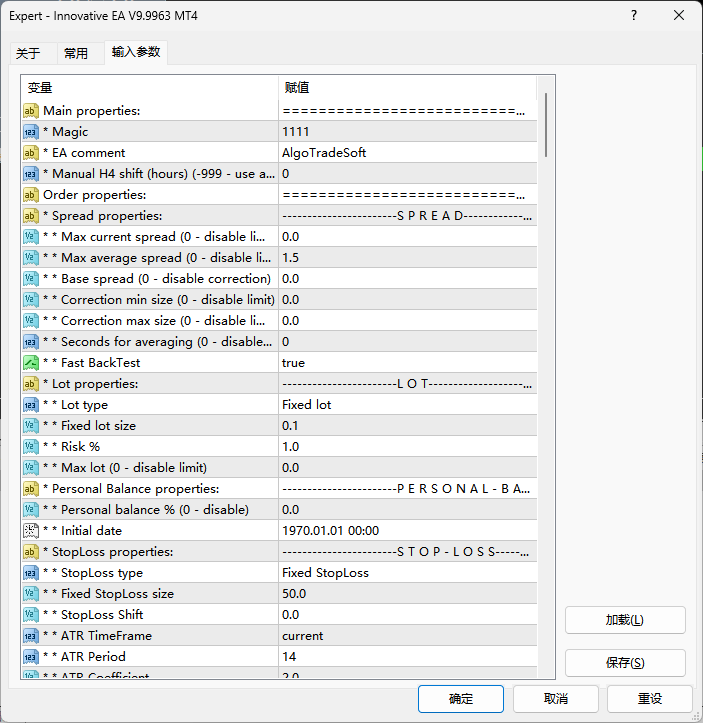
Task: Click the string icon beside EA comment
Action: (x=31, y=153)
